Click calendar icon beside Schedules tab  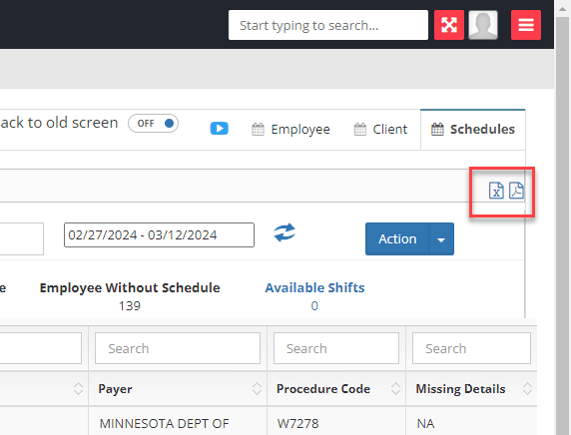437,130
